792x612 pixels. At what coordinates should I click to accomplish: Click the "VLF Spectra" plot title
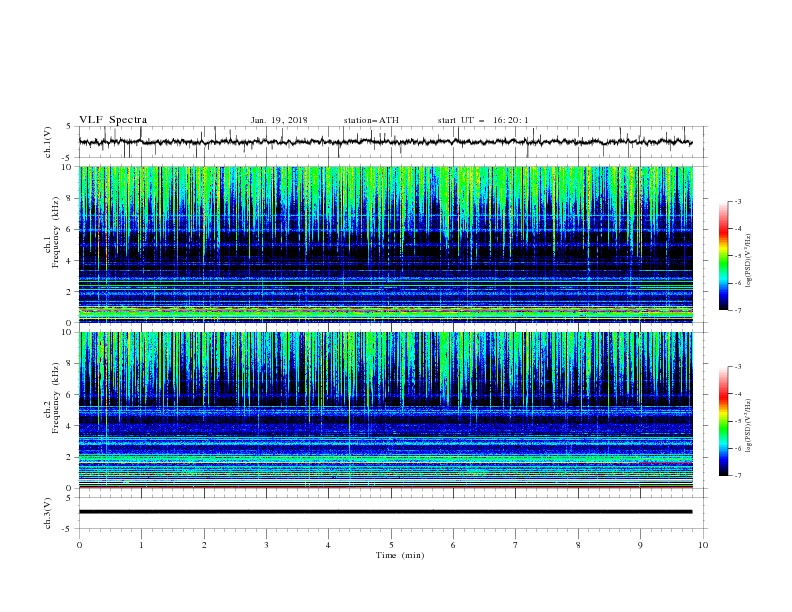(113, 120)
